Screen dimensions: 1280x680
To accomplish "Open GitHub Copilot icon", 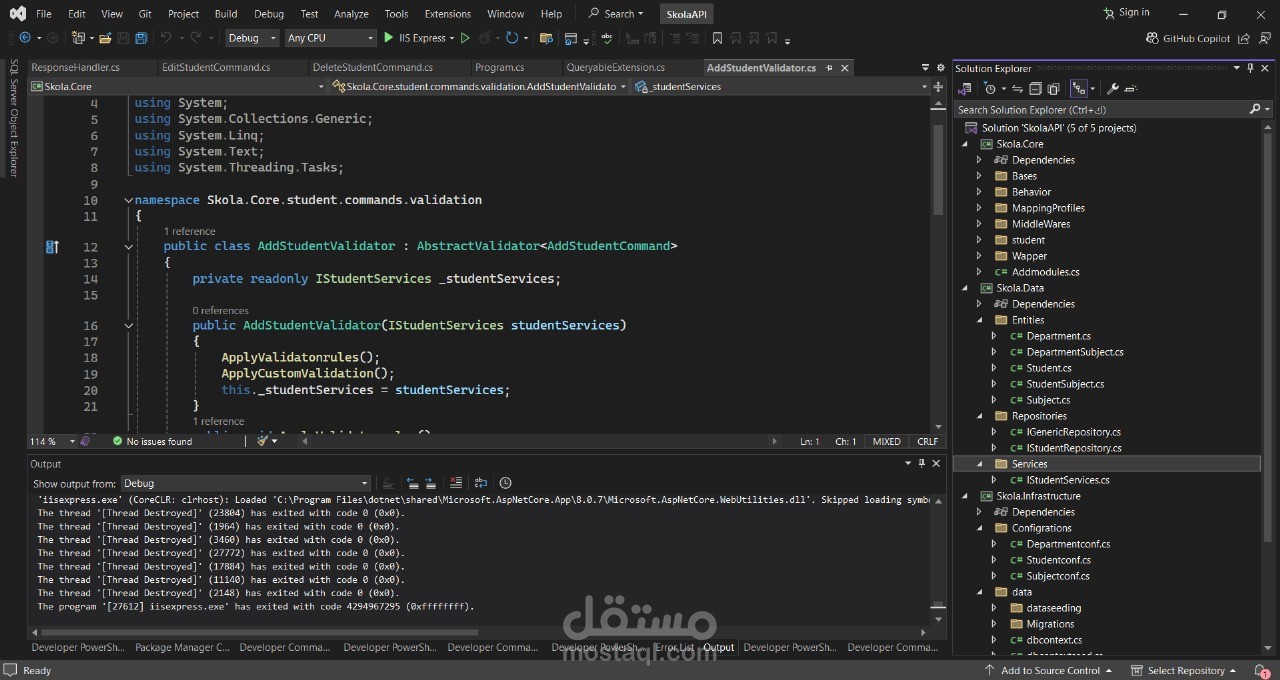I will [x=1152, y=38].
